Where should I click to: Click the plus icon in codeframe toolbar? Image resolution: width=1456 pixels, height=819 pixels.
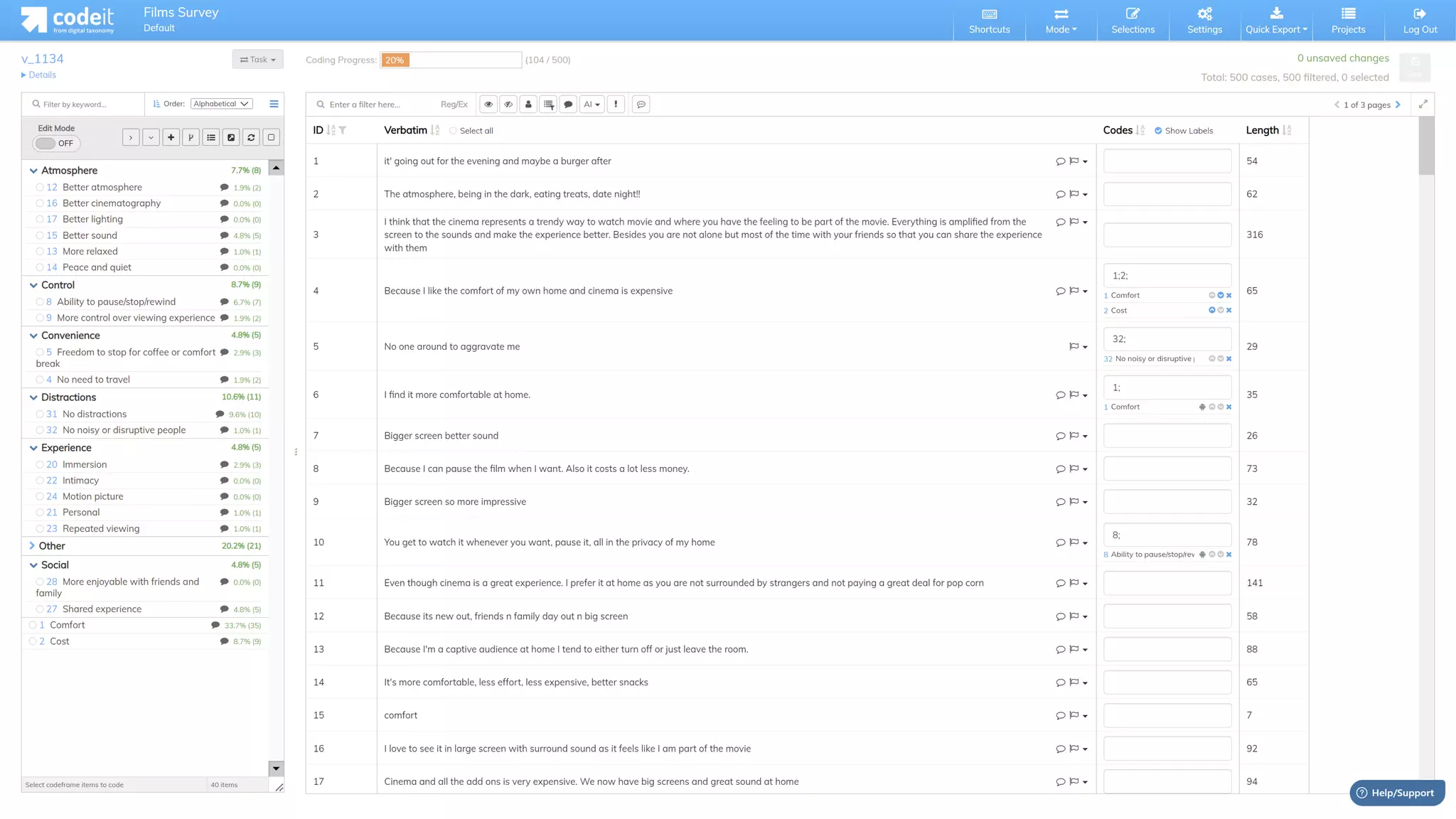pyautogui.click(x=171, y=138)
